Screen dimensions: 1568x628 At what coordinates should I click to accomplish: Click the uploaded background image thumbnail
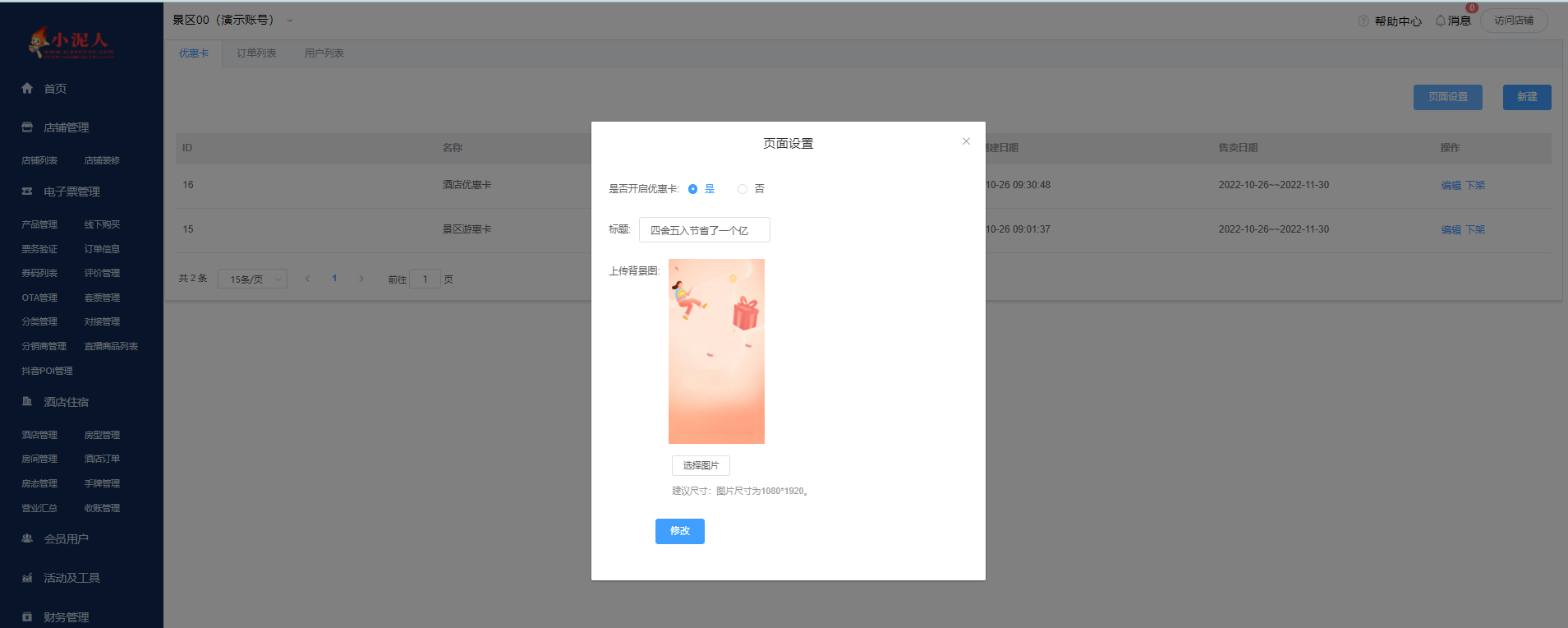(x=716, y=351)
